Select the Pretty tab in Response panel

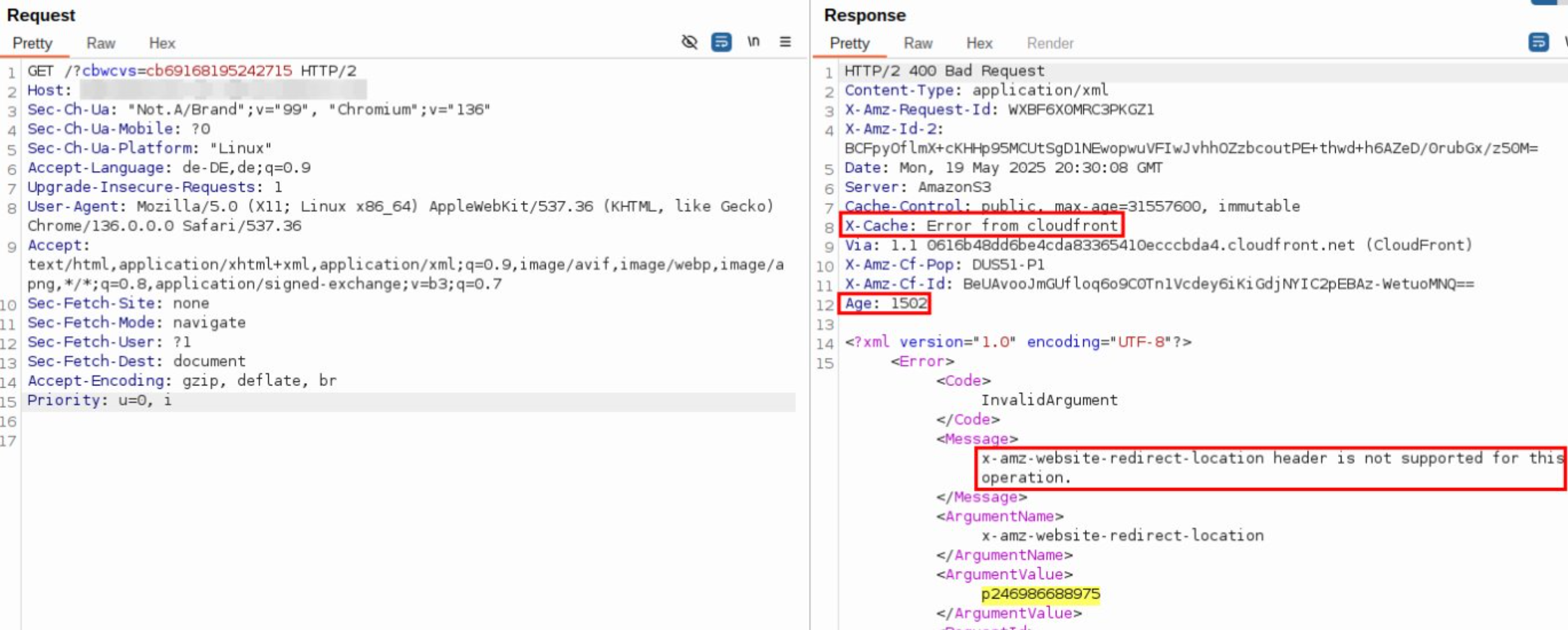tap(850, 43)
